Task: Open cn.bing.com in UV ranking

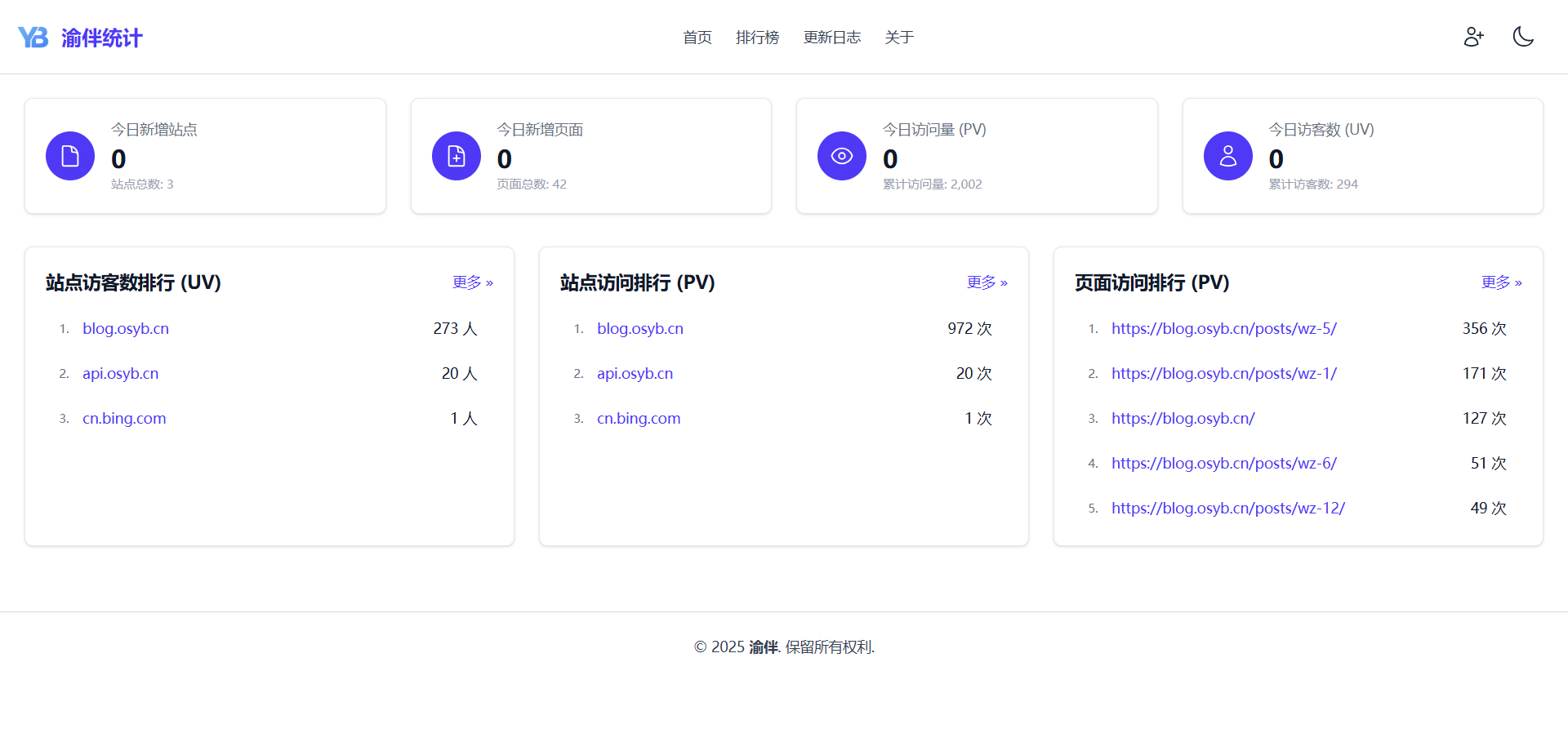Action: pos(124,419)
